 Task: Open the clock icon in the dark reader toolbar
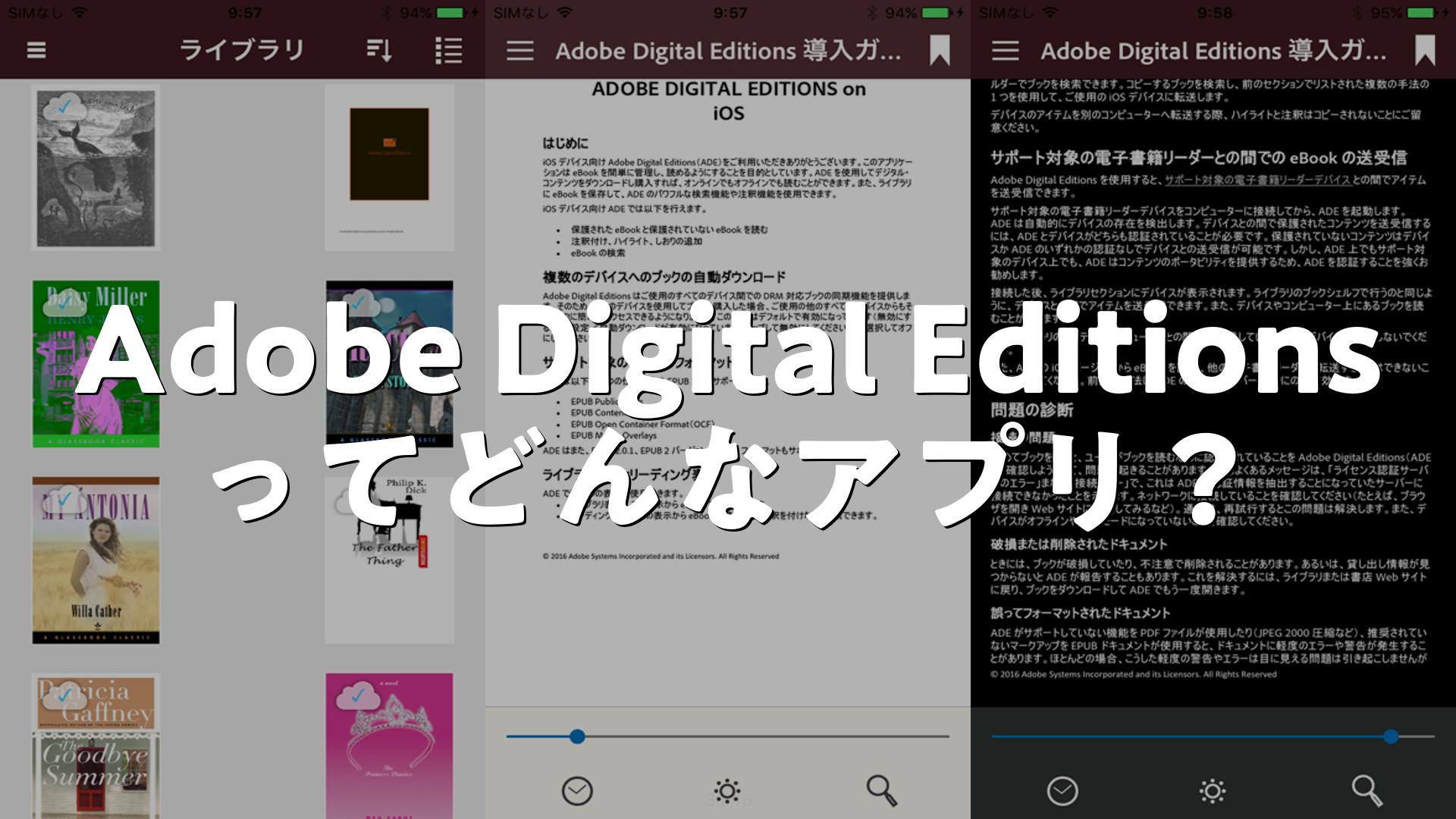[1062, 791]
